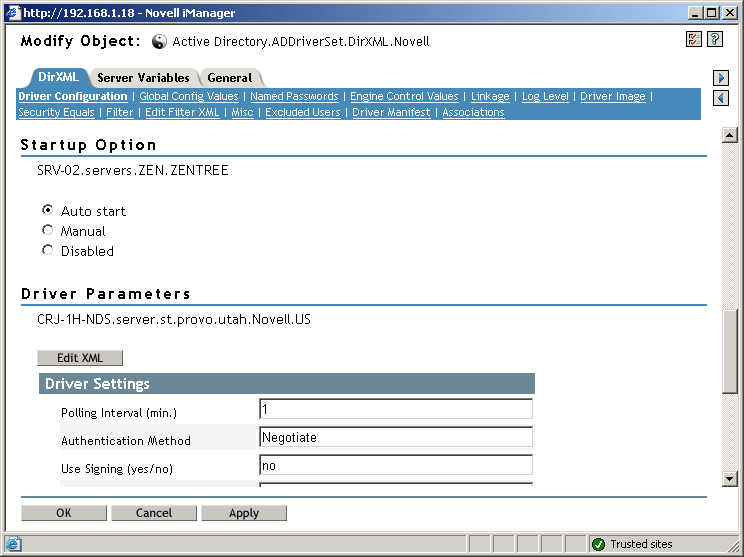The height and width of the screenshot is (557, 744).
Task: Click the Internet Explorer icon in title bar
Action: (13, 12)
